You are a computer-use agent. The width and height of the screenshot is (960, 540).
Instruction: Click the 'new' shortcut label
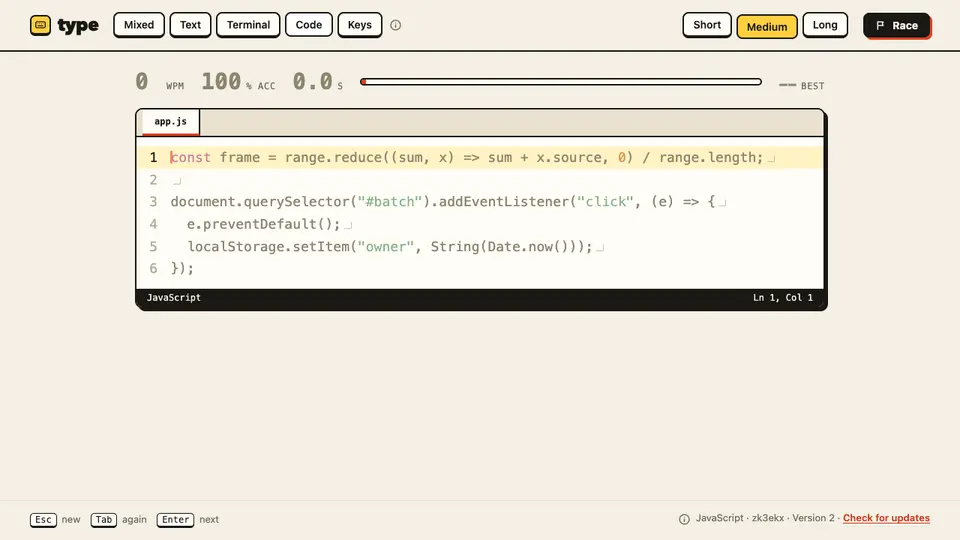point(71,520)
